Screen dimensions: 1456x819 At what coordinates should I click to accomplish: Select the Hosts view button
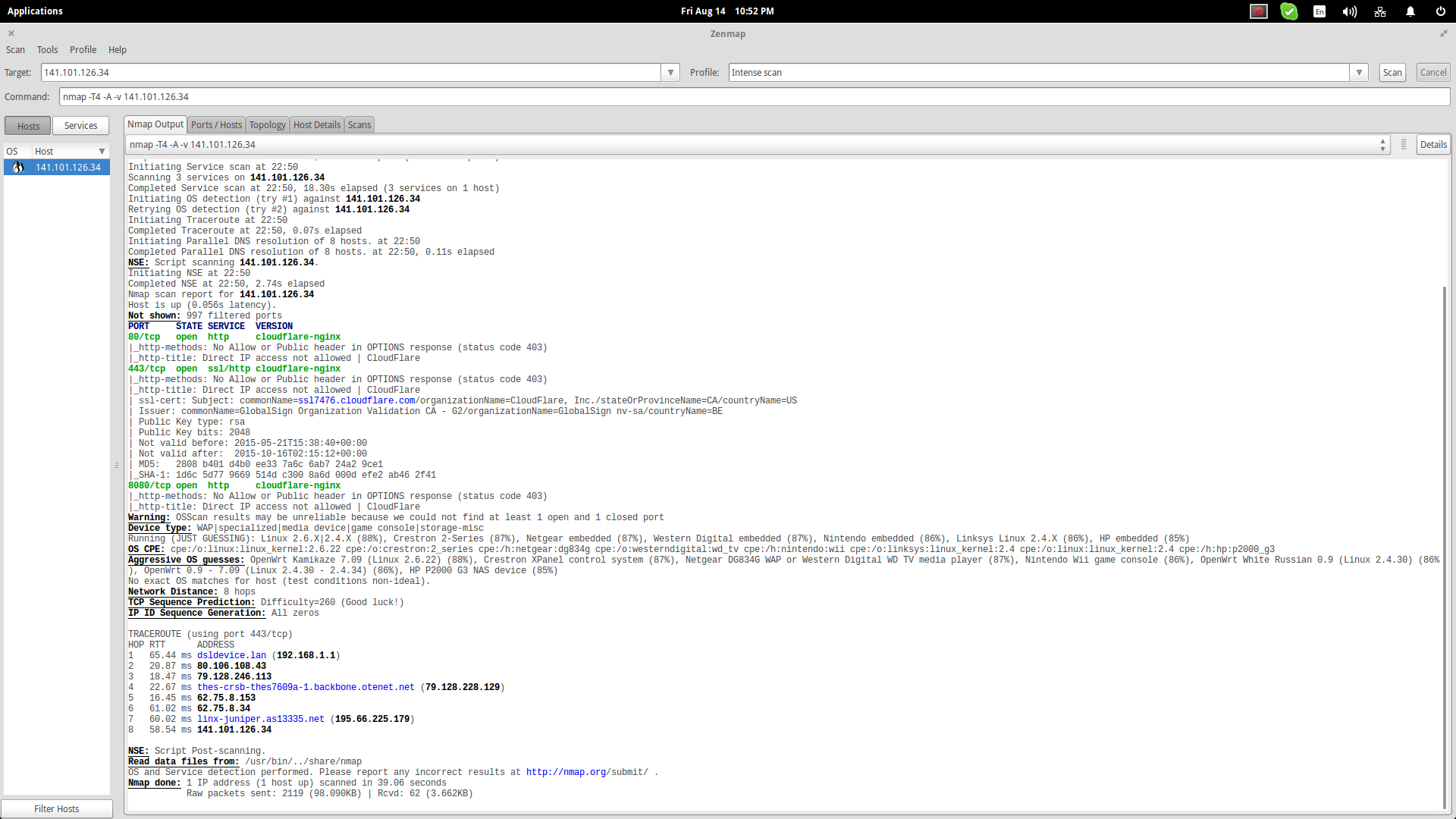(x=28, y=126)
